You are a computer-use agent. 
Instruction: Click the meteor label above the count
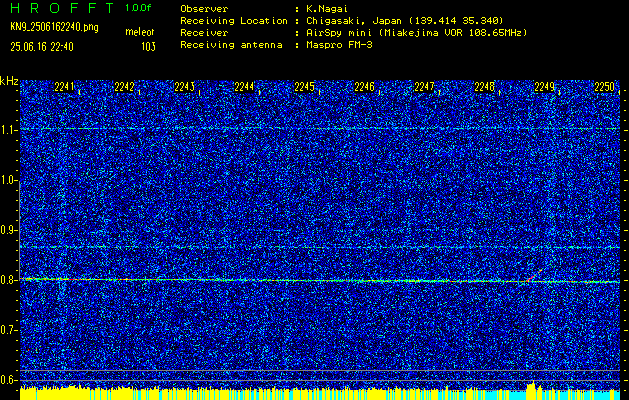tap(140, 32)
